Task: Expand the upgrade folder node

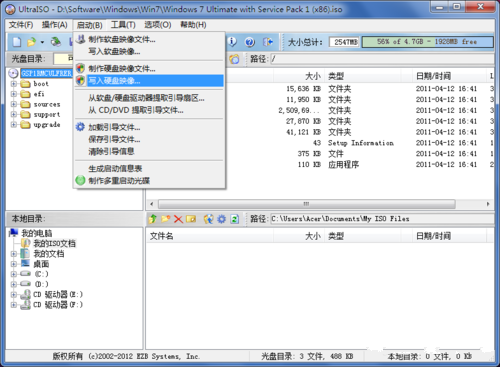Action: 14,125
